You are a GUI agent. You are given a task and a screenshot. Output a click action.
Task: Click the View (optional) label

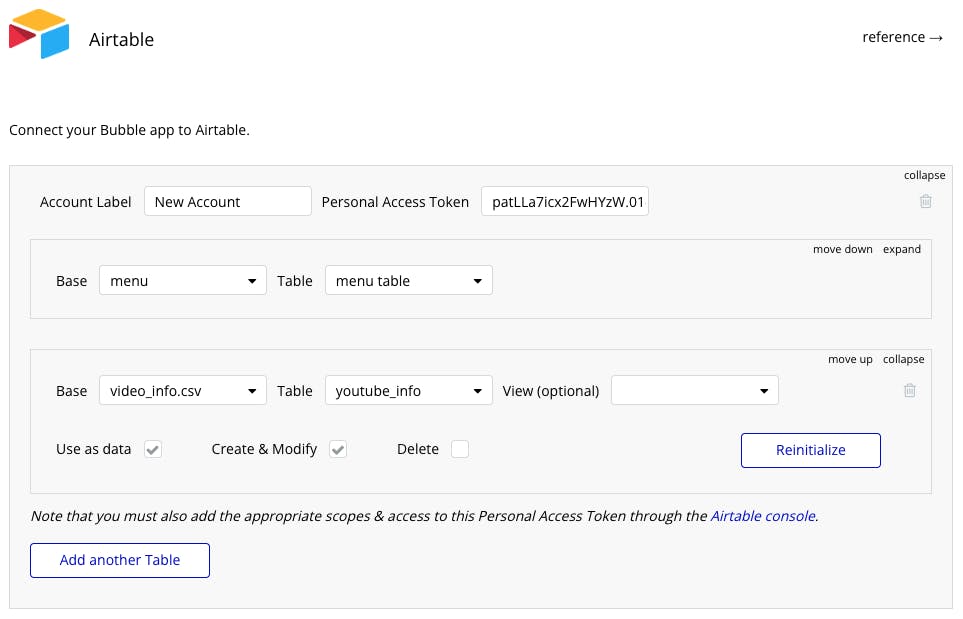(551, 391)
